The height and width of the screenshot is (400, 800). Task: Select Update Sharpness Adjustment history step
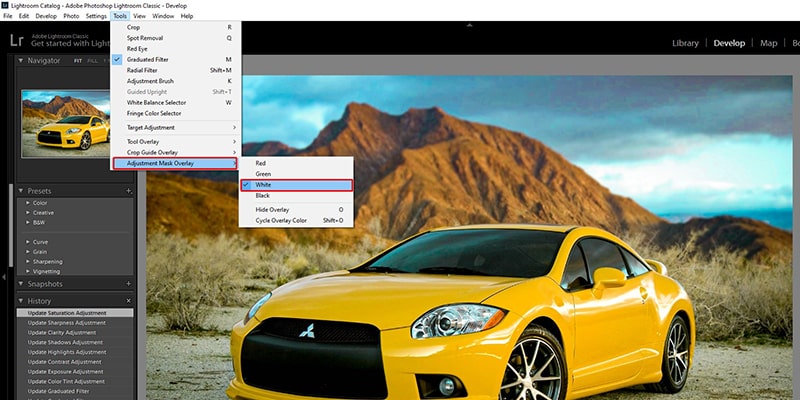pyautogui.click(x=75, y=323)
